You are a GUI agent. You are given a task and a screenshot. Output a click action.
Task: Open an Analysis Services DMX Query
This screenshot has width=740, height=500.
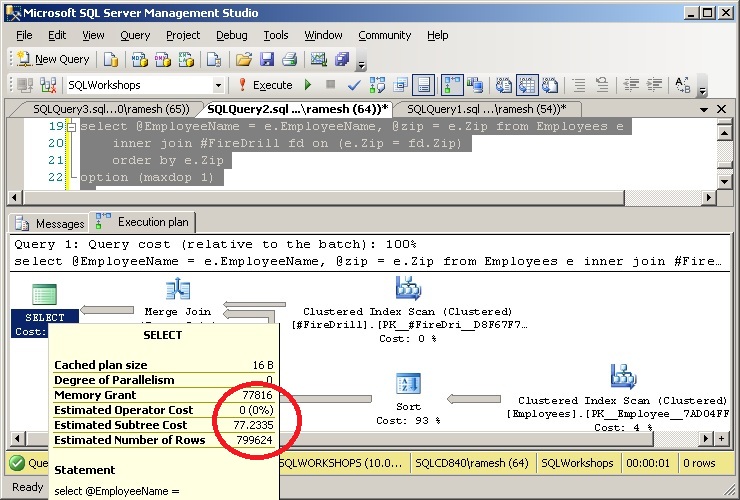pos(163,59)
